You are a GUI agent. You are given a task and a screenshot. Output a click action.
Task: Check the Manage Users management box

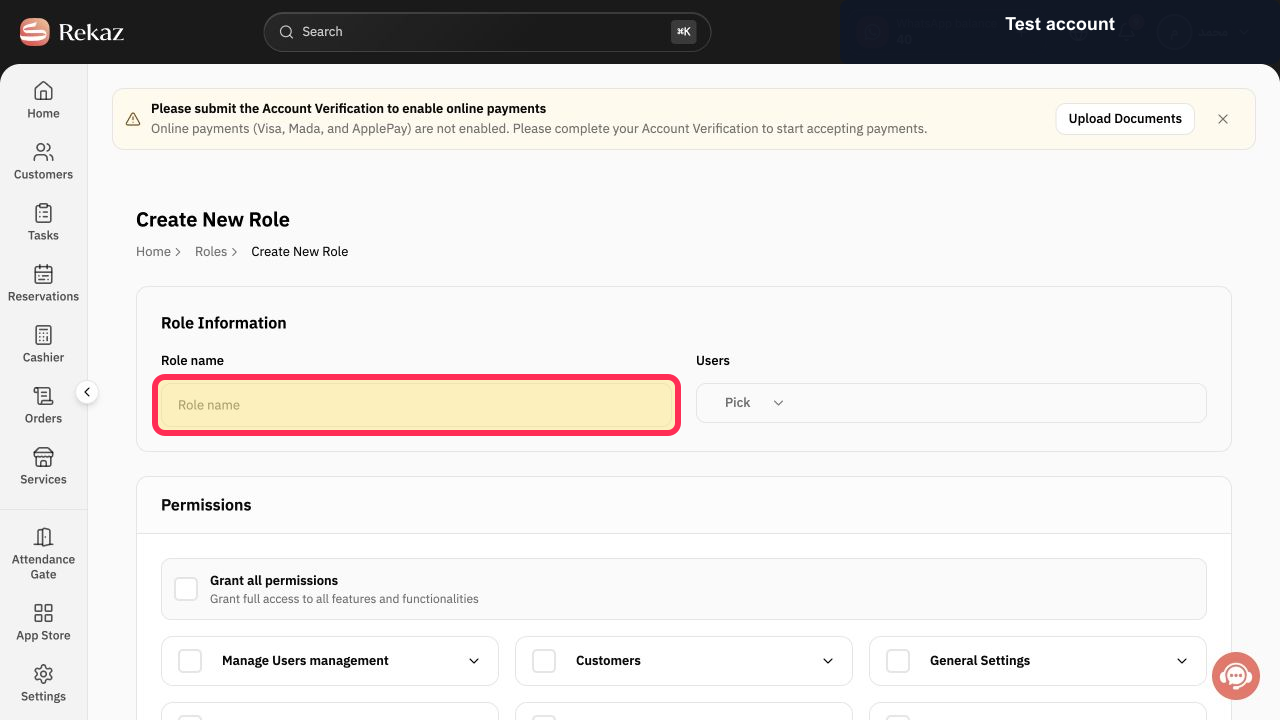(x=190, y=661)
